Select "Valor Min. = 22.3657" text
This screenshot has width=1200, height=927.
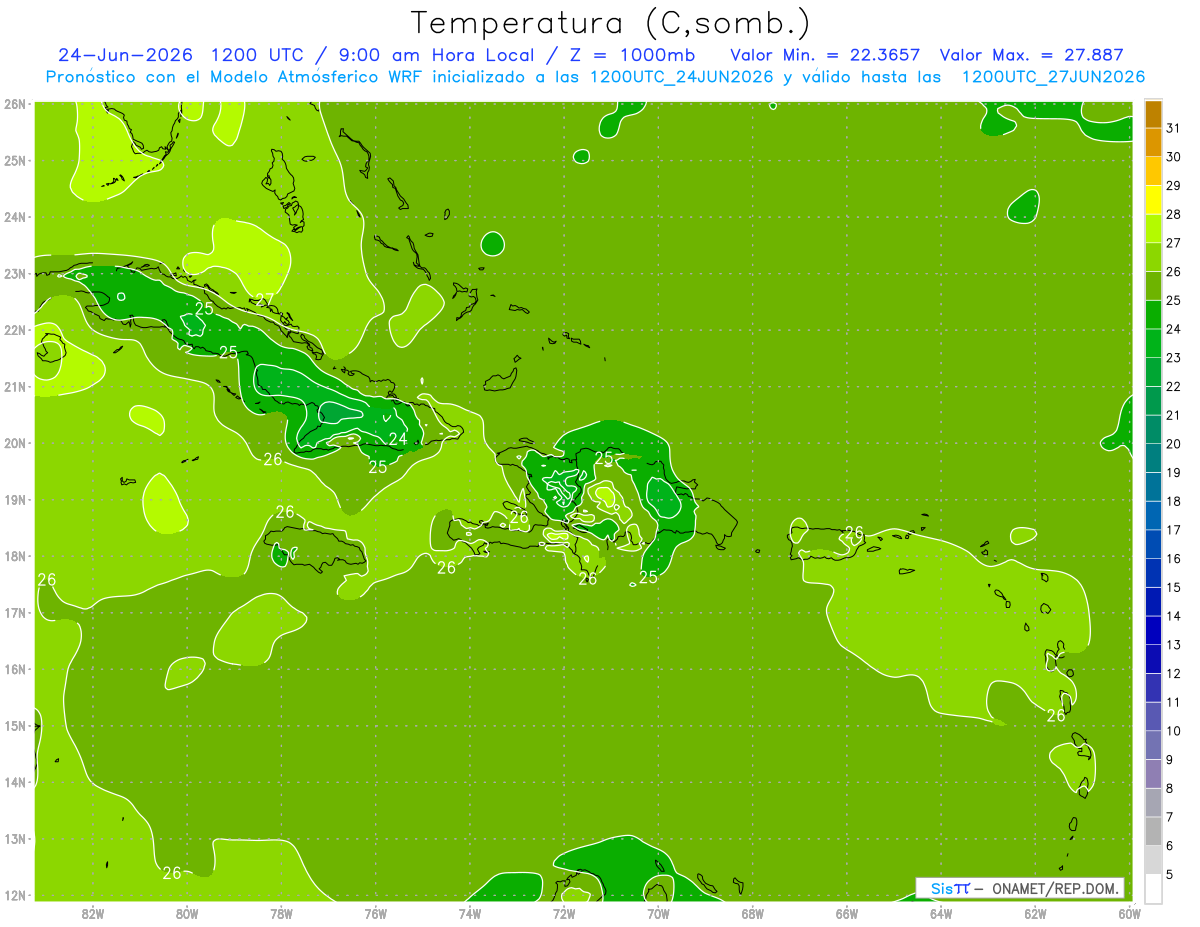point(826,55)
